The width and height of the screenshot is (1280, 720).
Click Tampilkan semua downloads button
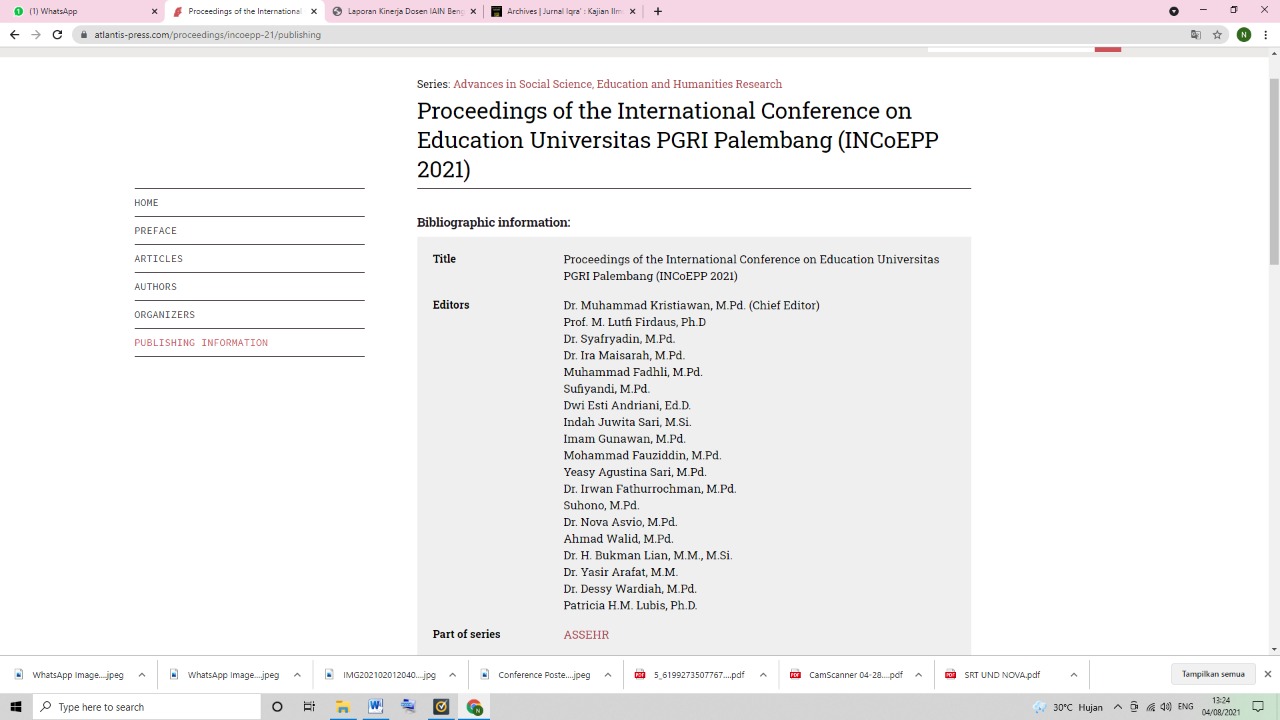(1213, 674)
